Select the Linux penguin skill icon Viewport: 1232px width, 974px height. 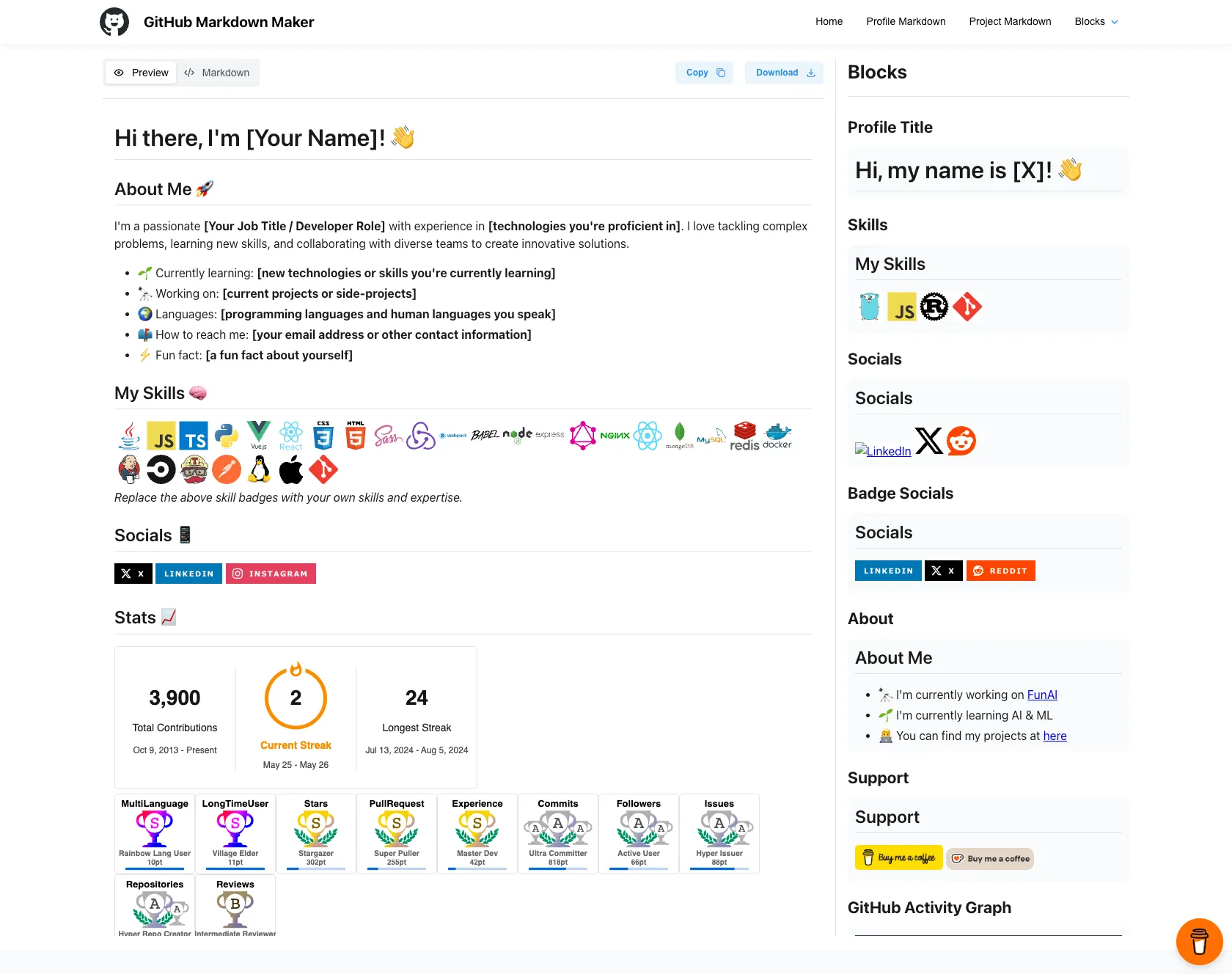(x=259, y=469)
